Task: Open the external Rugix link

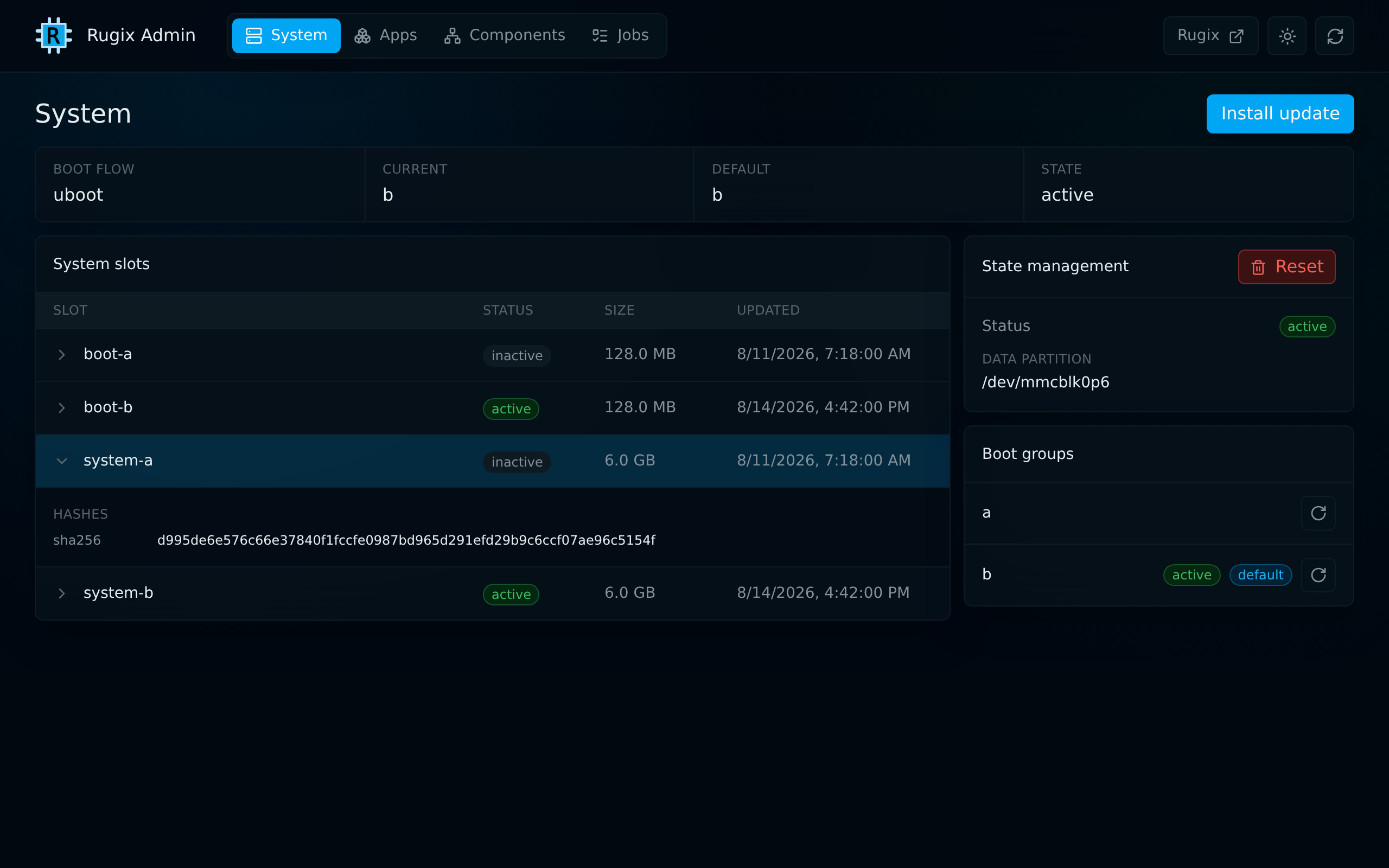Action: [x=1210, y=36]
